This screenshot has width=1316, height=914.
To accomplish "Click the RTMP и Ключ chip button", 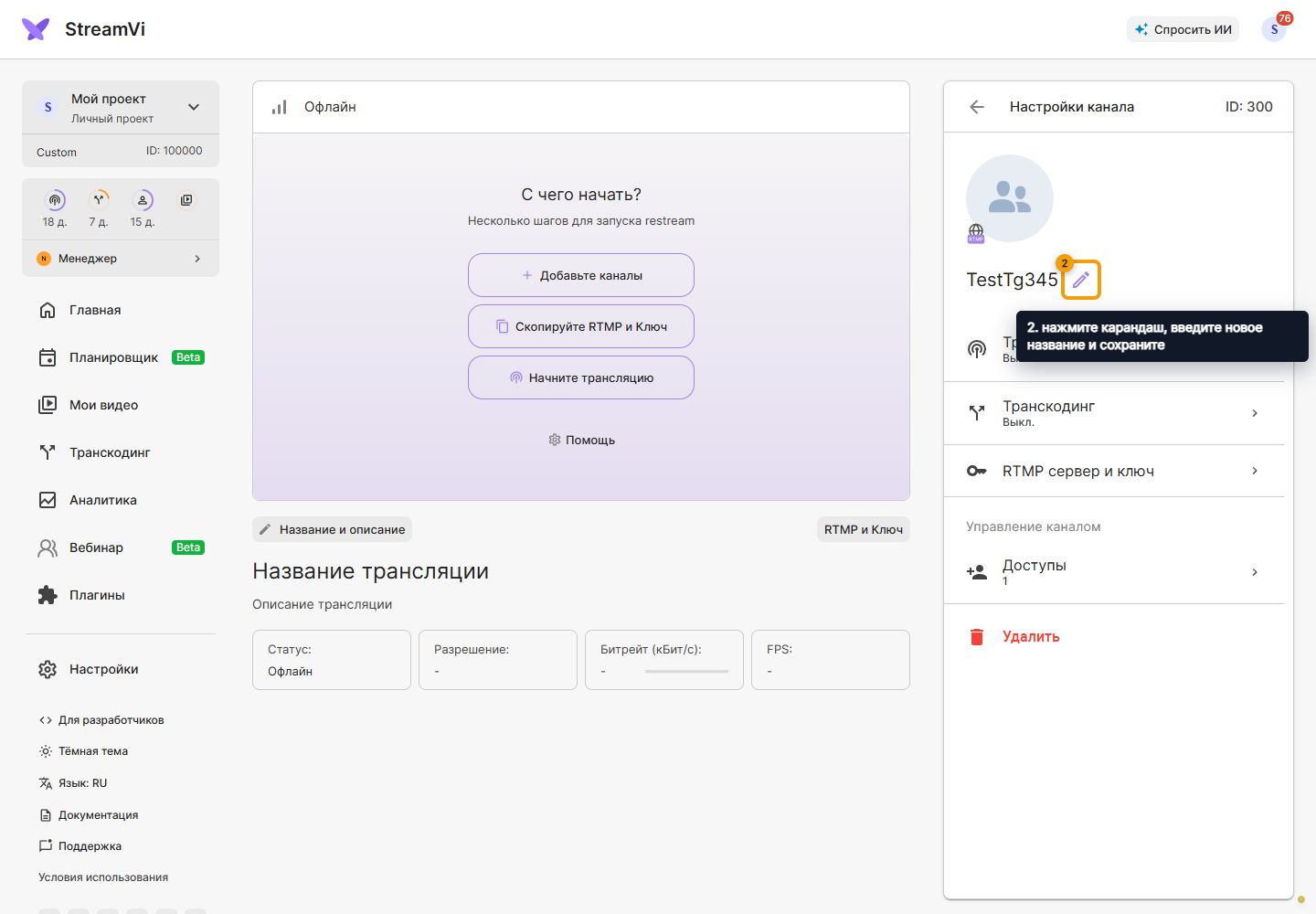I will click(x=864, y=529).
